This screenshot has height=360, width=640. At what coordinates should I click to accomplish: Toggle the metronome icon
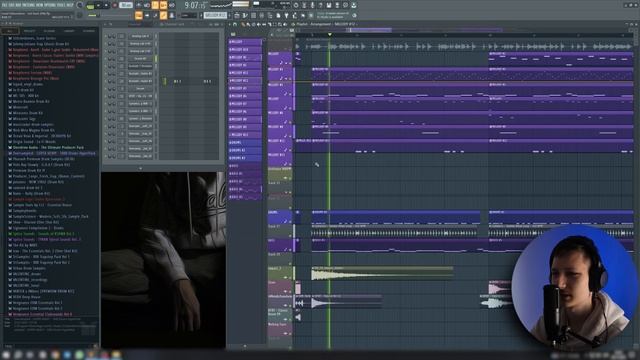[139, 5]
